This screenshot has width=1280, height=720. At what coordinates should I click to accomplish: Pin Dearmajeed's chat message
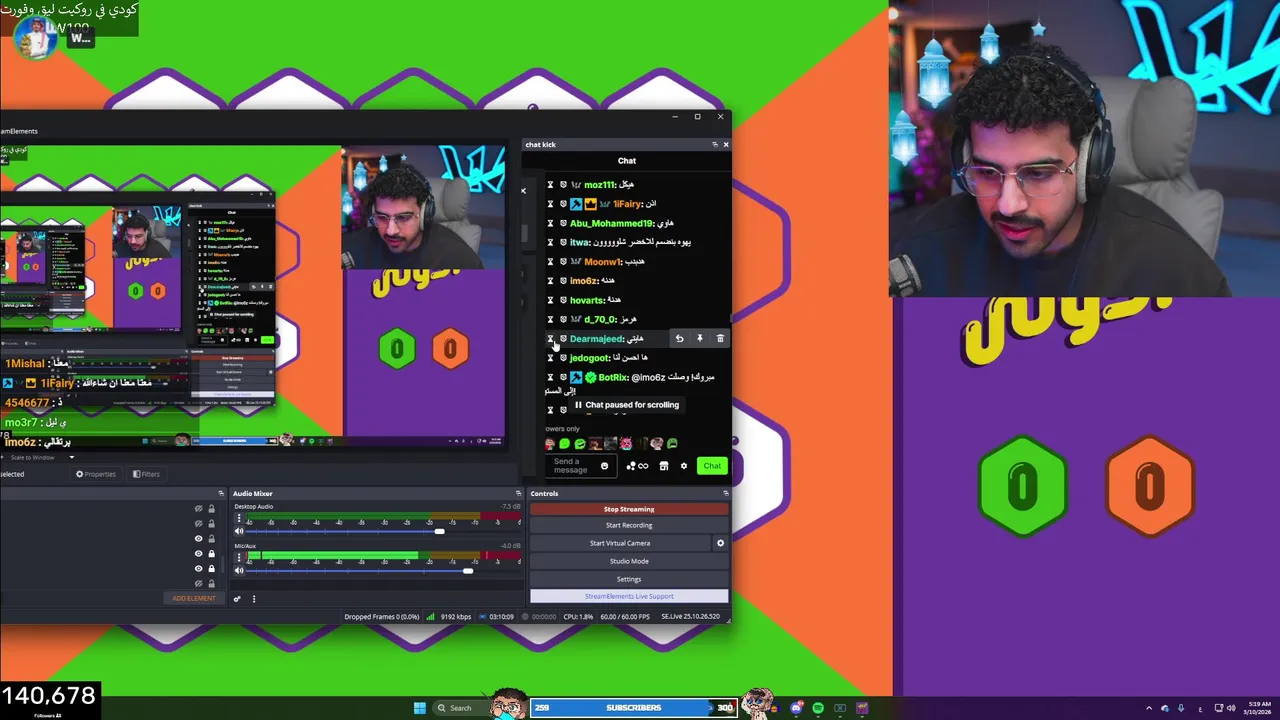point(700,339)
